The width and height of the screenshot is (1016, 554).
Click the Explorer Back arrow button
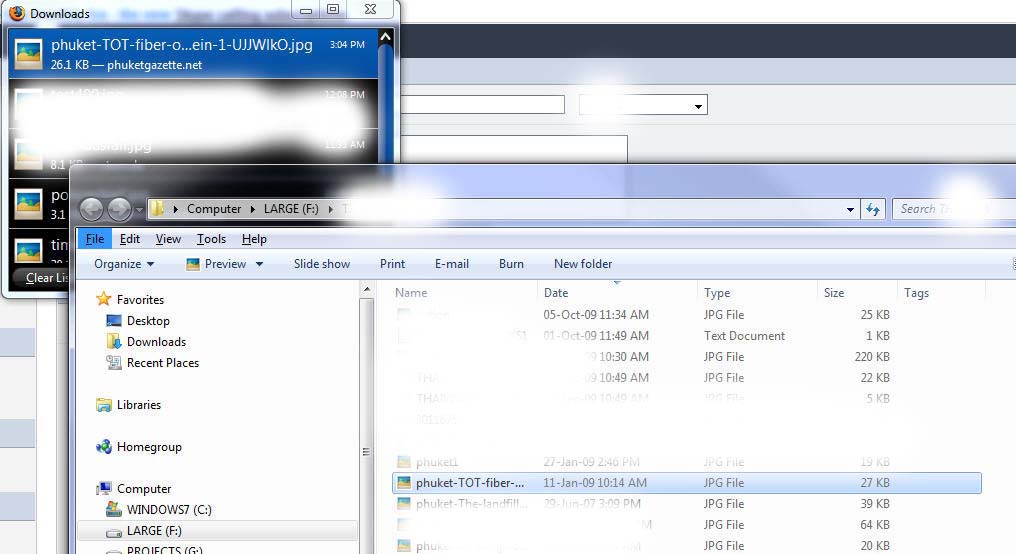[x=91, y=209]
